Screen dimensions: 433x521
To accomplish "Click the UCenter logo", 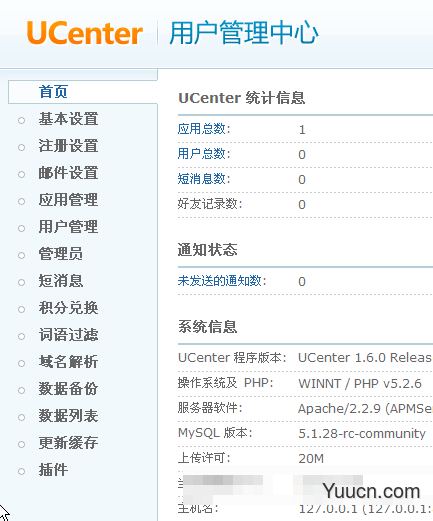I will coord(85,33).
